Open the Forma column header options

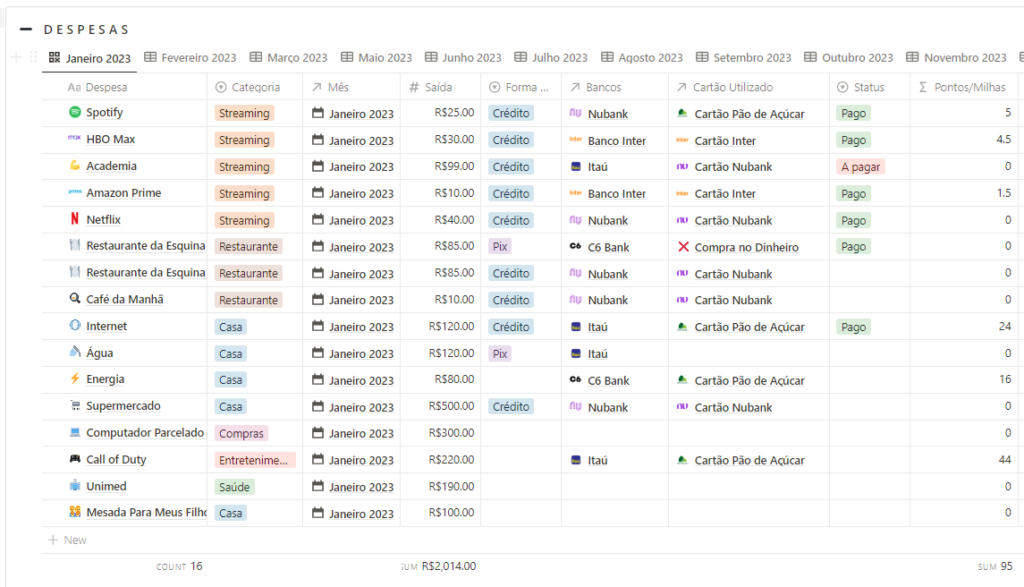(520, 87)
